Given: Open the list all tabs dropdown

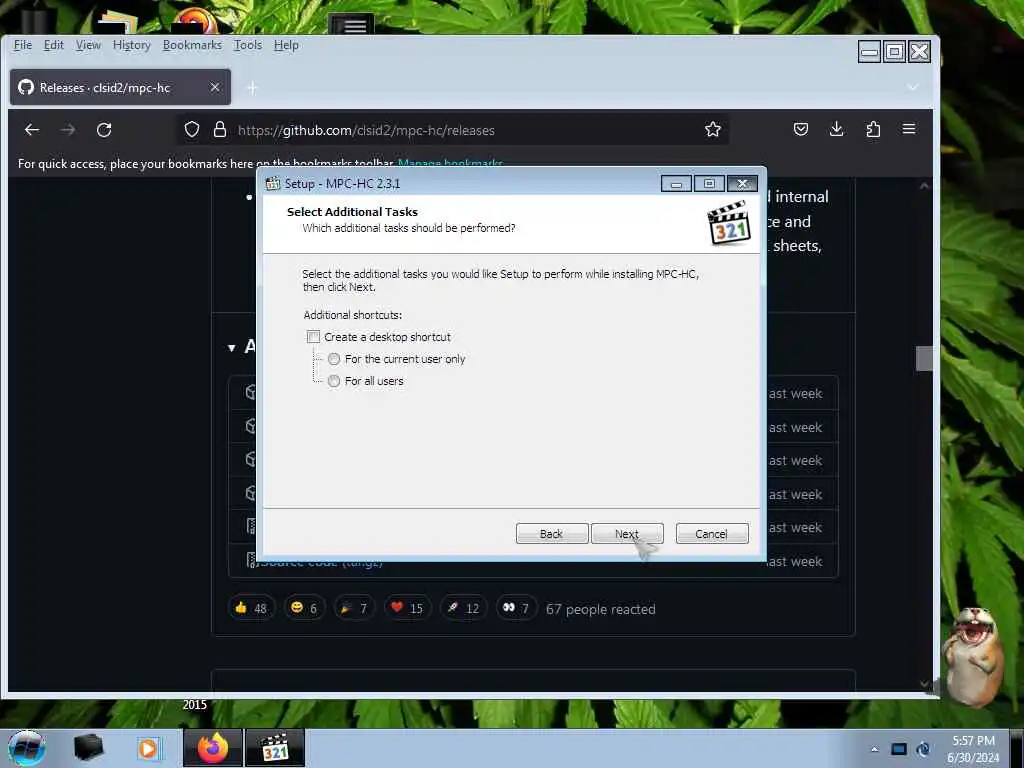Looking at the screenshot, I should tap(912, 87).
